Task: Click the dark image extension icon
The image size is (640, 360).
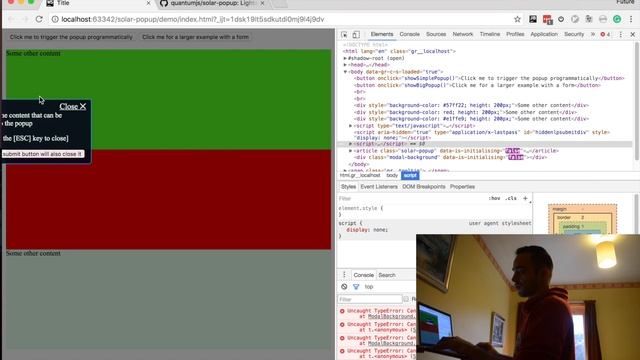Action: [533, 19]
